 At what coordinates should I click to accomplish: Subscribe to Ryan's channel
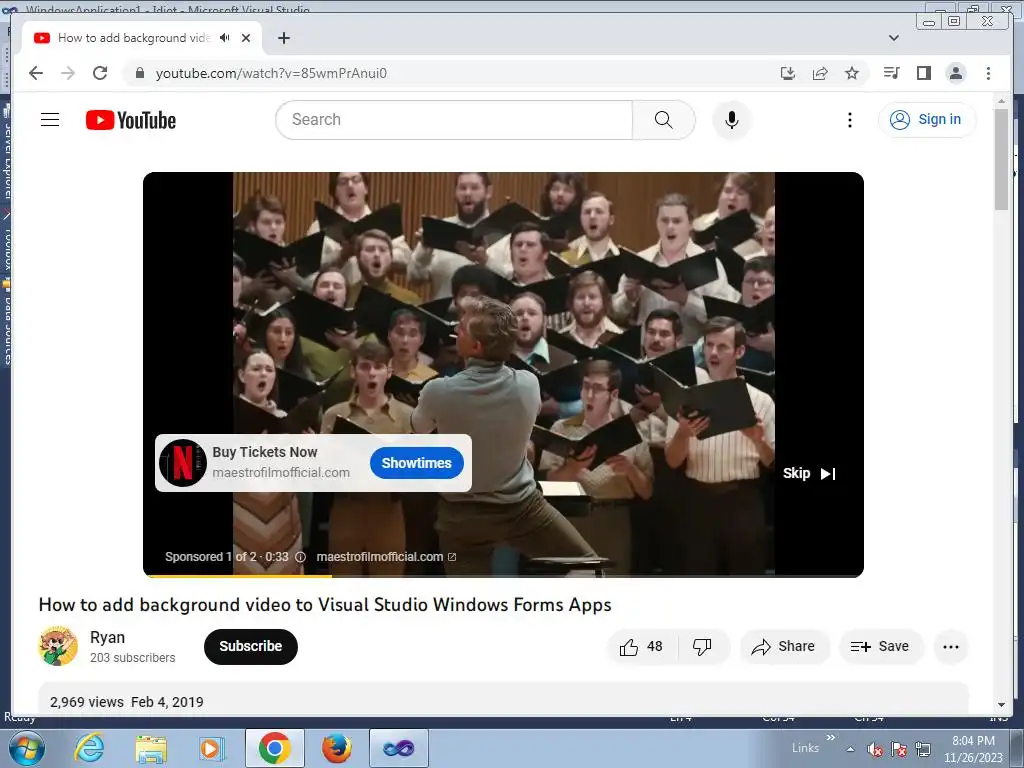click(251, 647)
